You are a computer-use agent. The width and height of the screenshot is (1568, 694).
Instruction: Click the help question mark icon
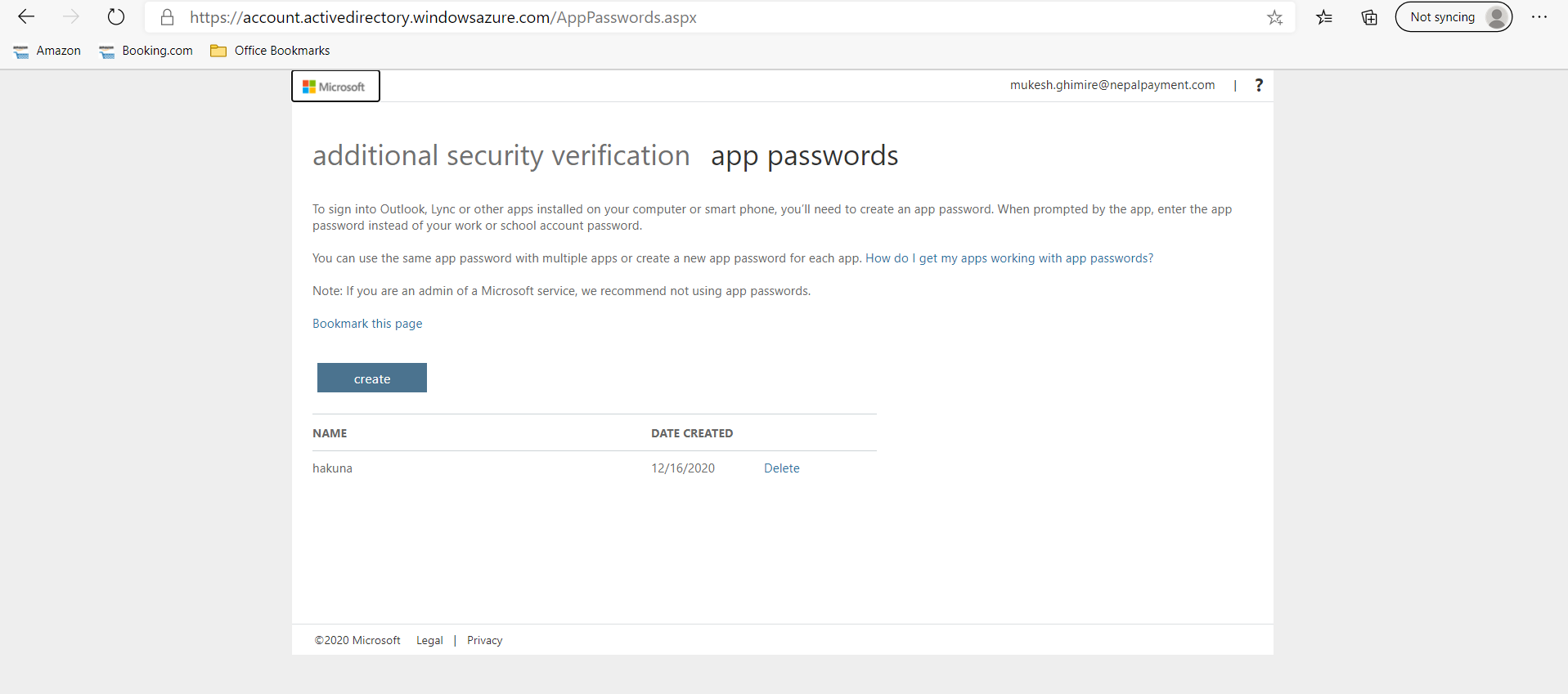(1259, 85)
